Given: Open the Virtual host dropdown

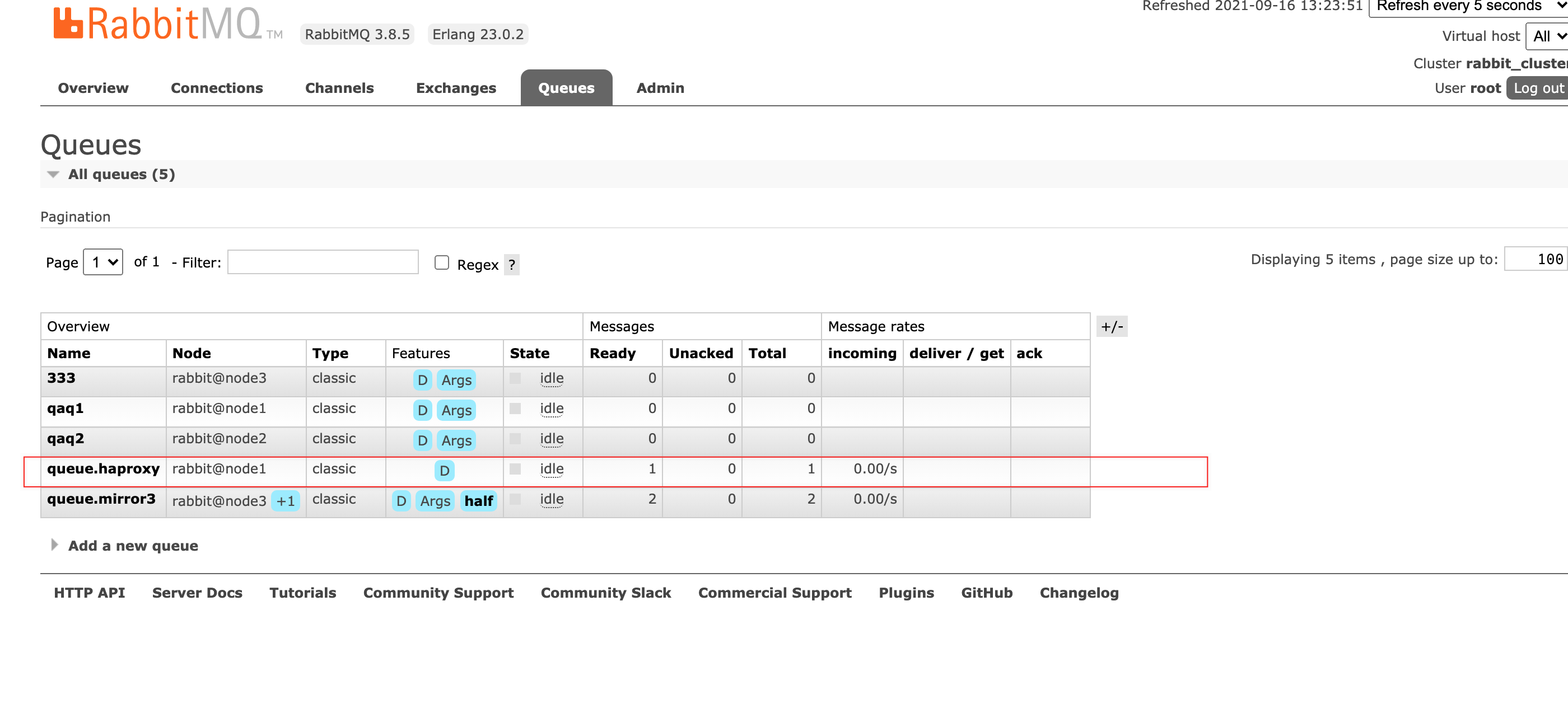Looking at the screenshot, I should point(1546,36).
